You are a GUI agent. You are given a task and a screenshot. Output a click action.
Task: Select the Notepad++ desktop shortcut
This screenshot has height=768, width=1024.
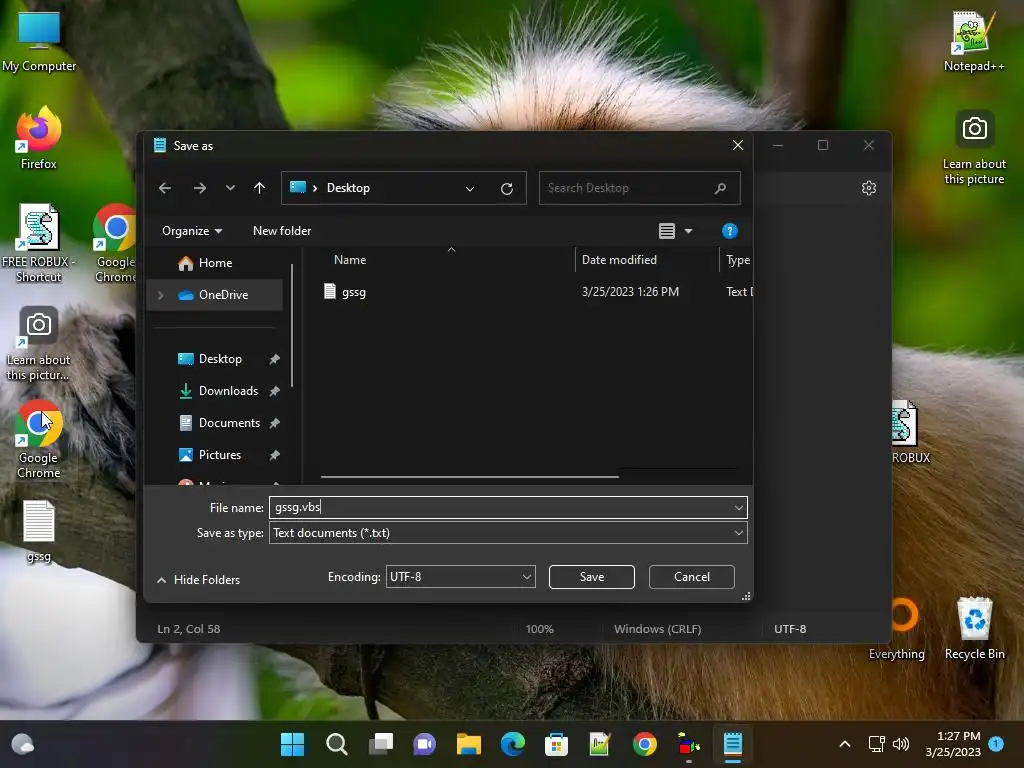[974, 42]
